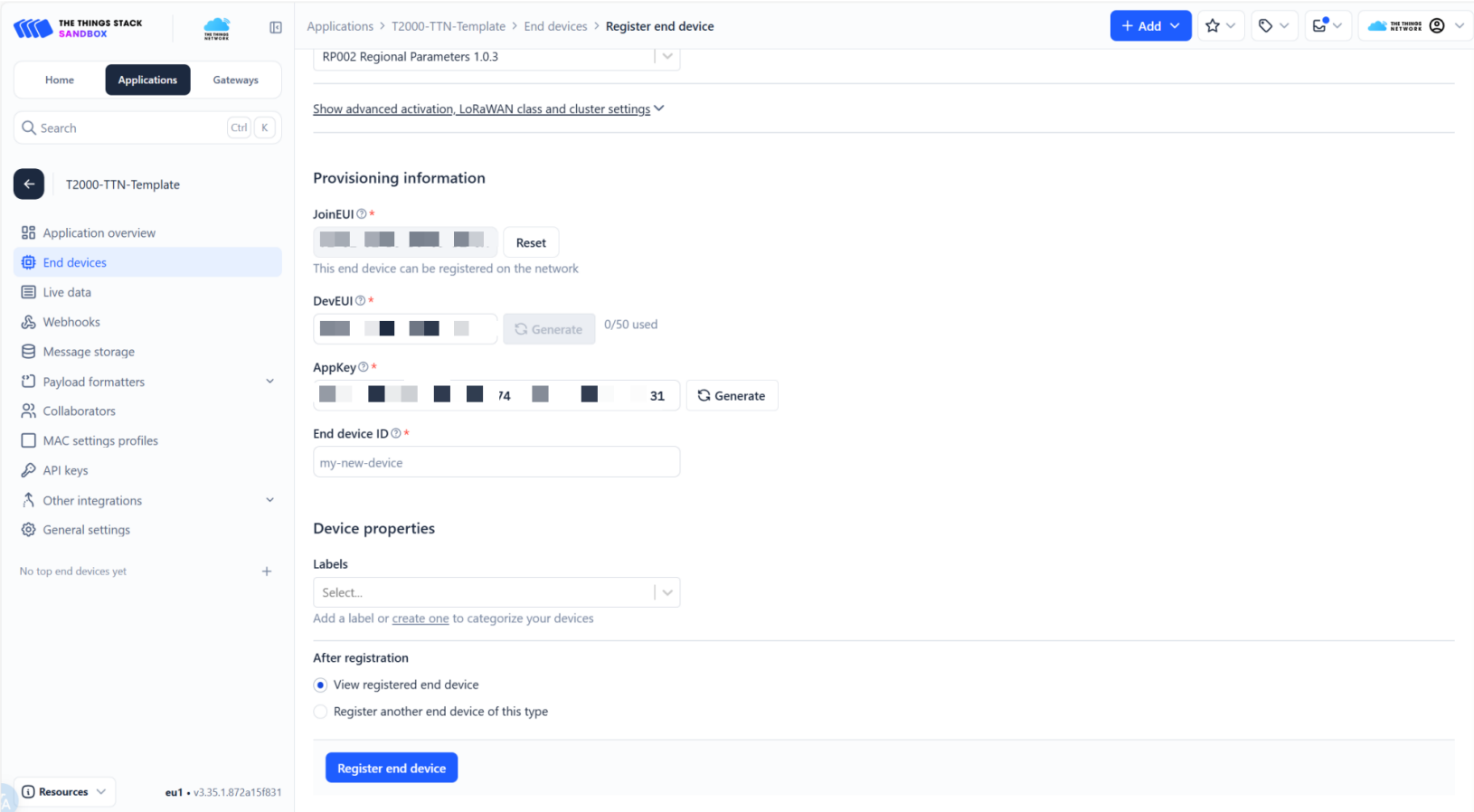This screenshot has width=1474, height=812.
Task: Show advanced activation and cluster settings
Action: pos(487,109)
